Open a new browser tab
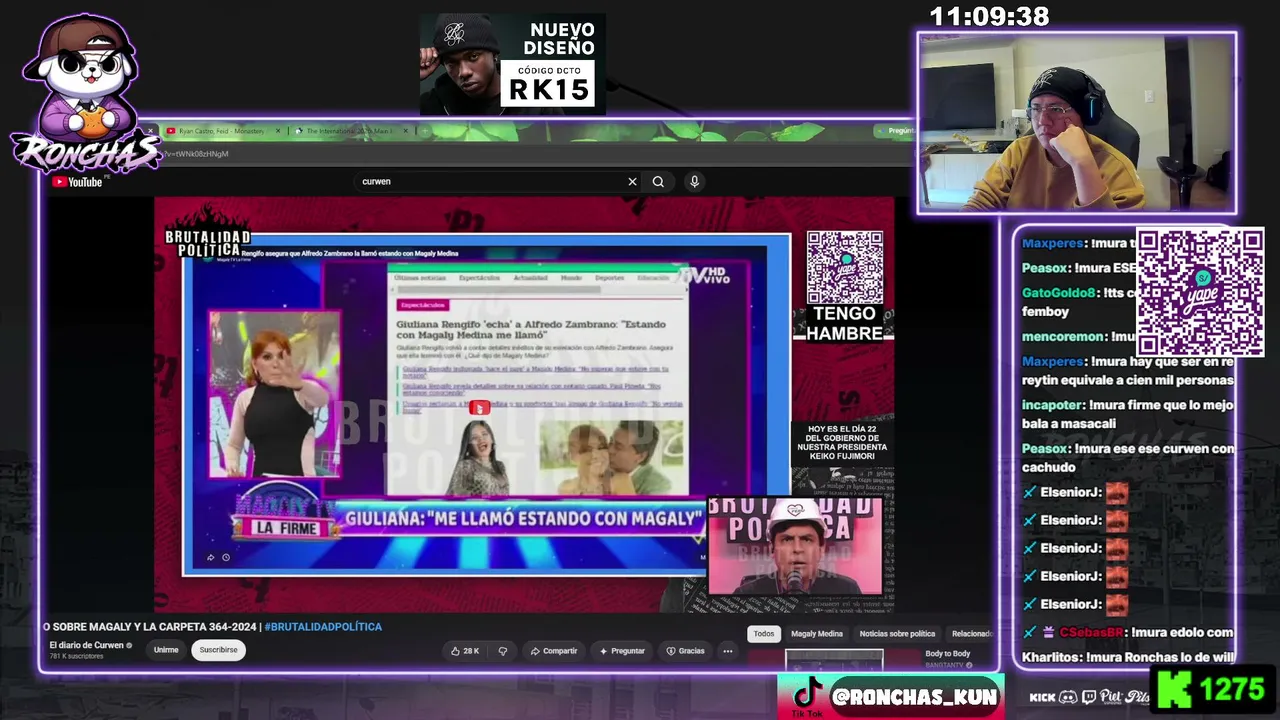Screen dimensions: 1280x720 425,131
